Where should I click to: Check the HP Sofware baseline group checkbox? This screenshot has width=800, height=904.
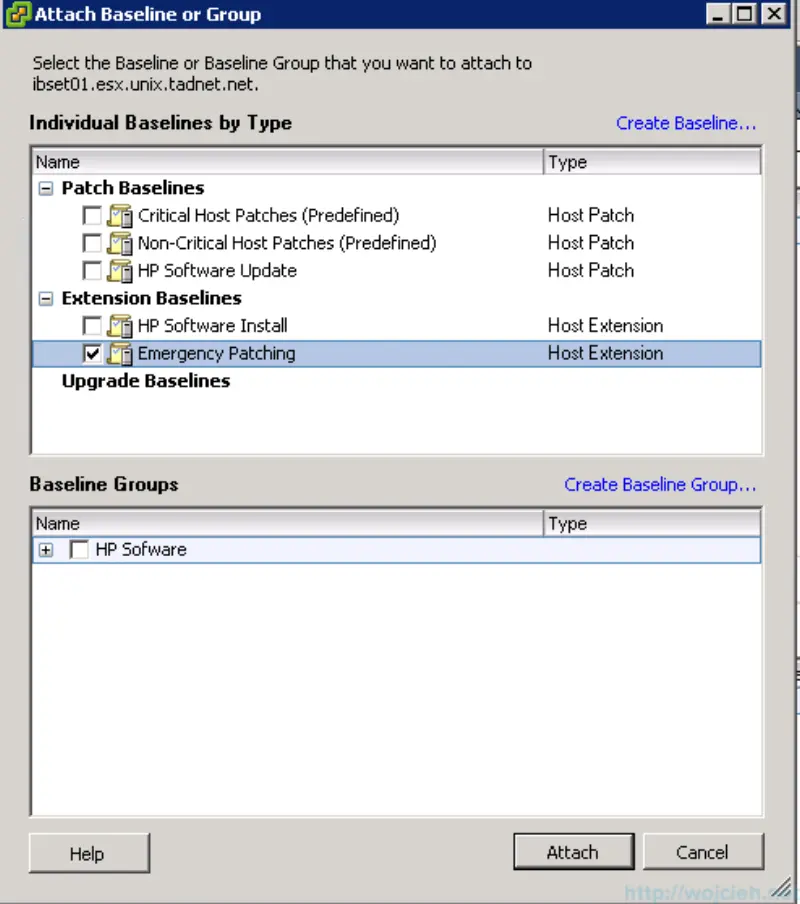click(x=79, y=549)
